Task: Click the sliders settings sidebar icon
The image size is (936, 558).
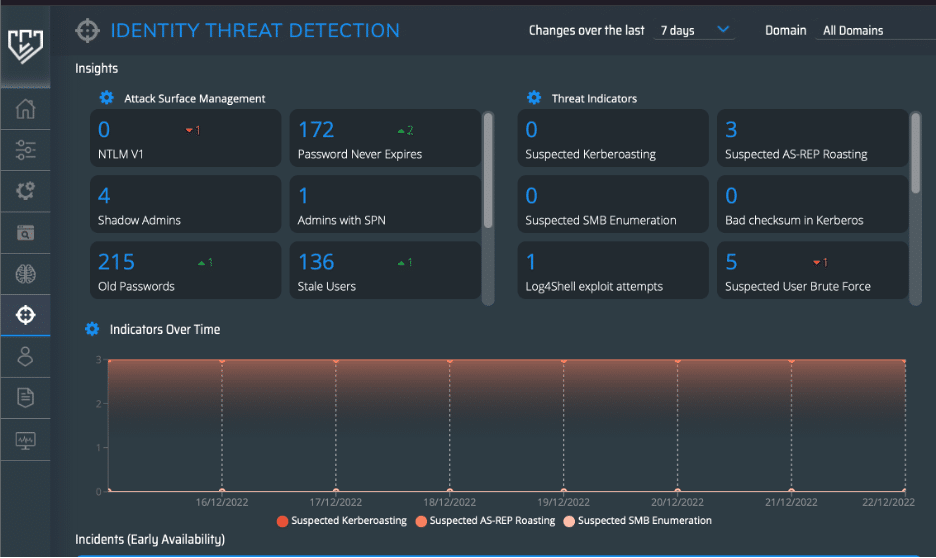Action: pos(25,150)
